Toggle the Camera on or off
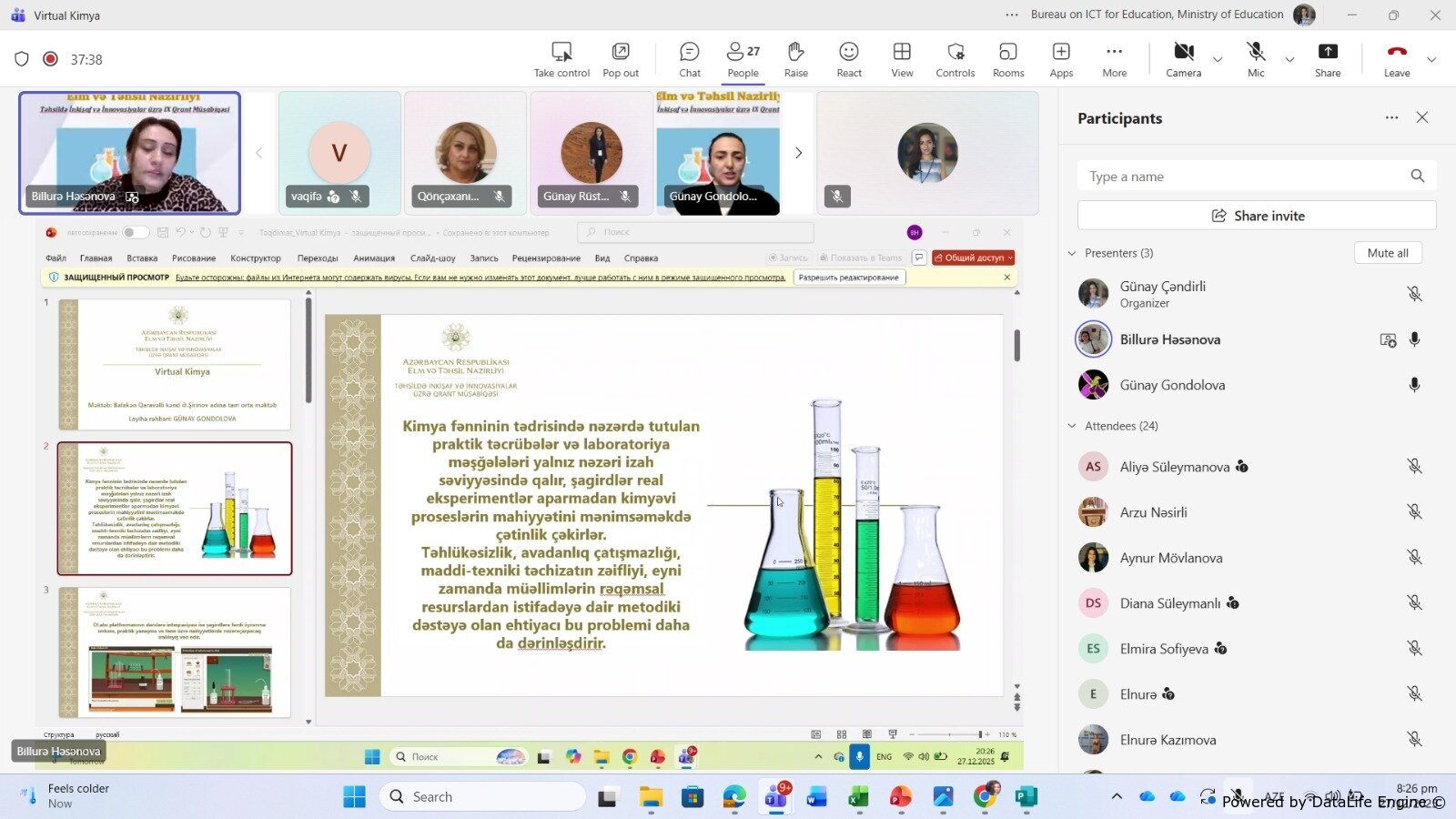Screen dimensions: 1456x819 pos(1183,59)
